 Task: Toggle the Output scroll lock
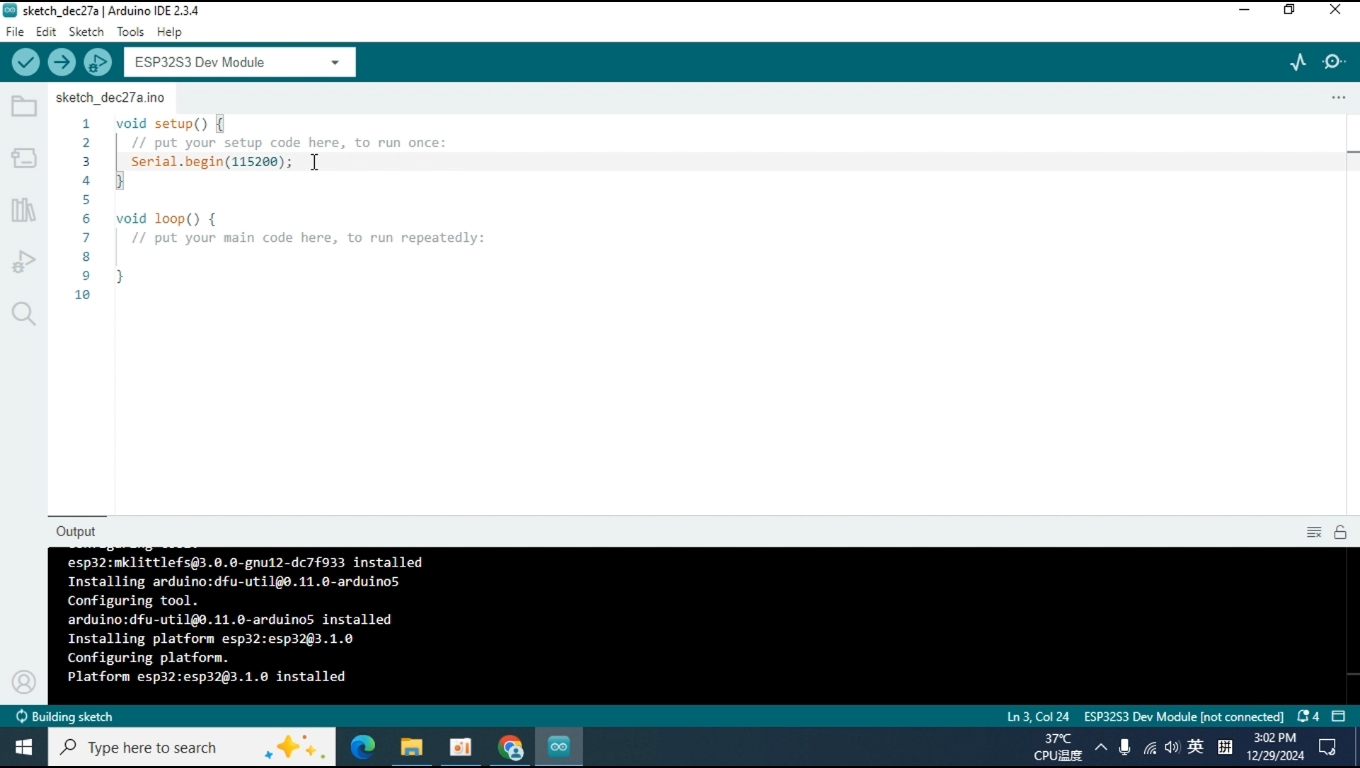pos(1340,532)
